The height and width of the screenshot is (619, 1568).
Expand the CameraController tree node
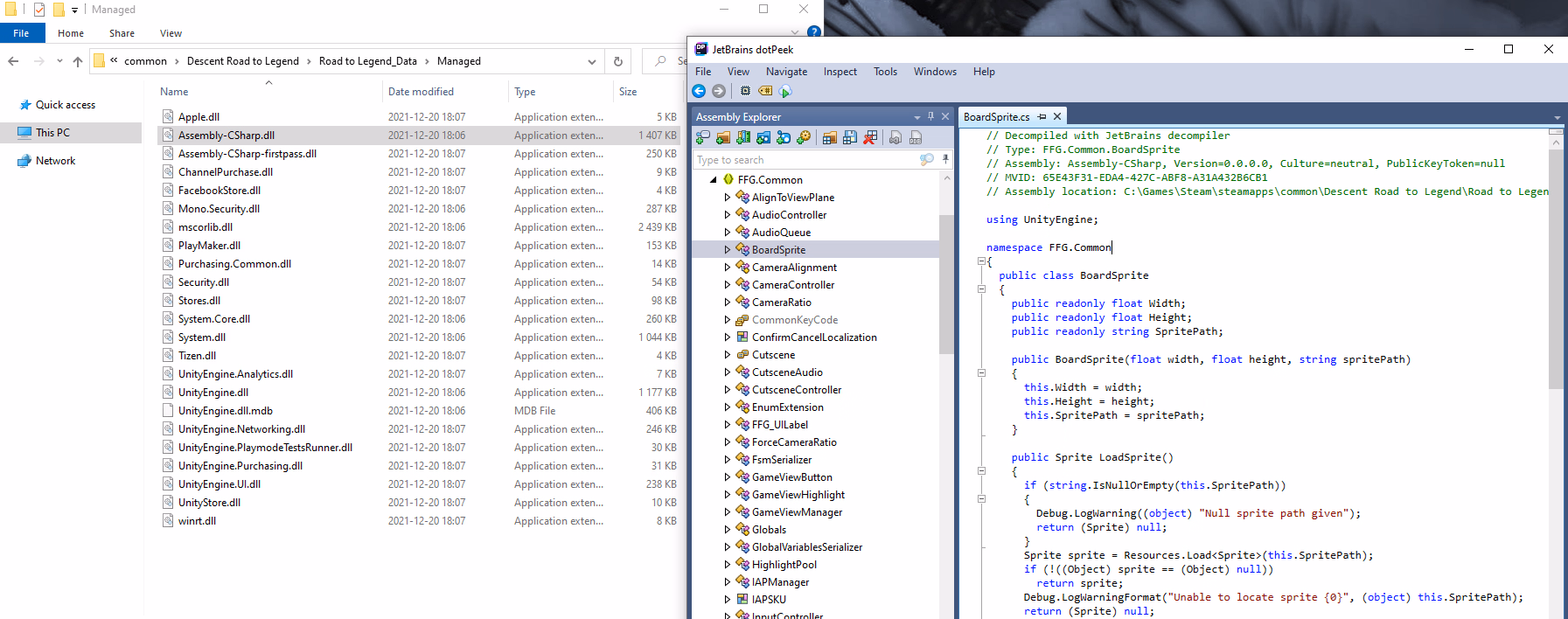pyautogui.click(x=727, y=284)
